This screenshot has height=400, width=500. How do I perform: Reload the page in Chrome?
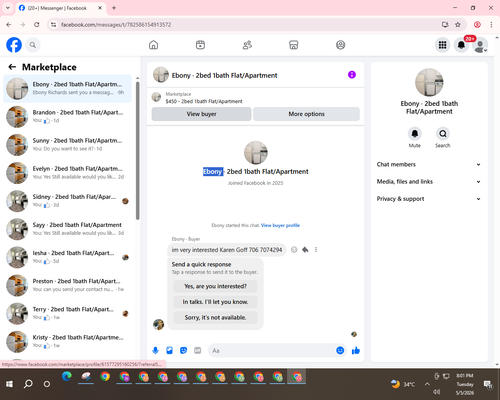pyautogui.click(x=37, y=25)
